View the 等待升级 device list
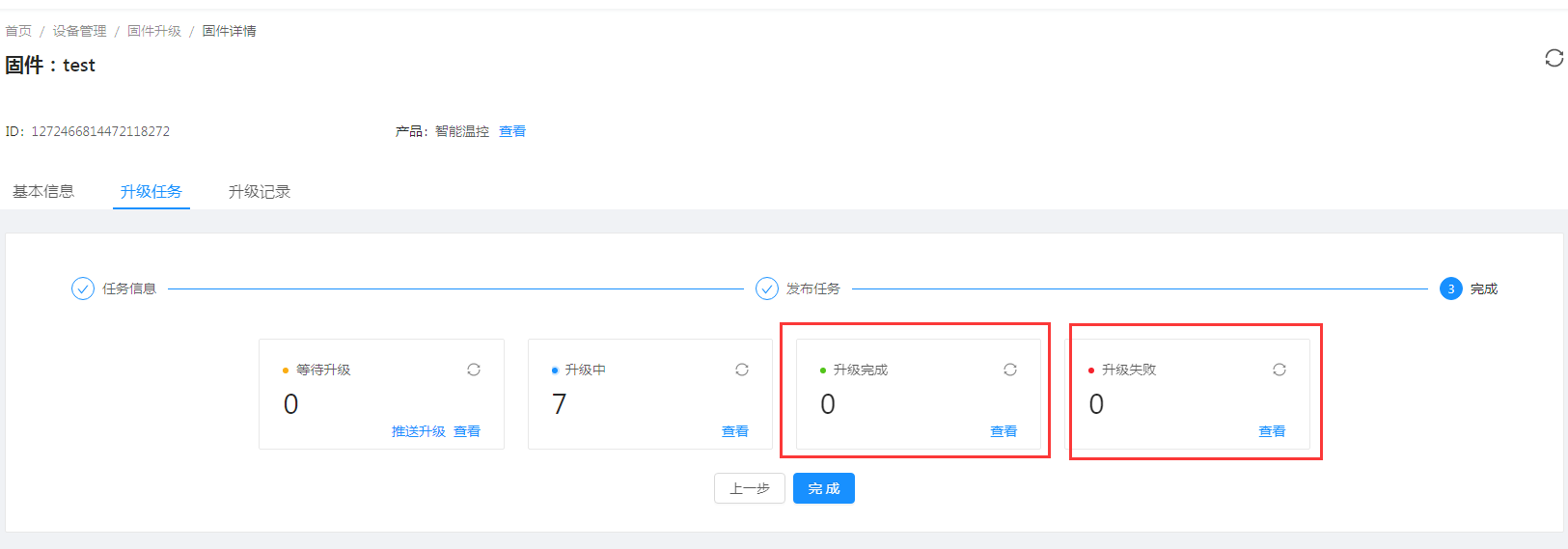 click(467, 431)
